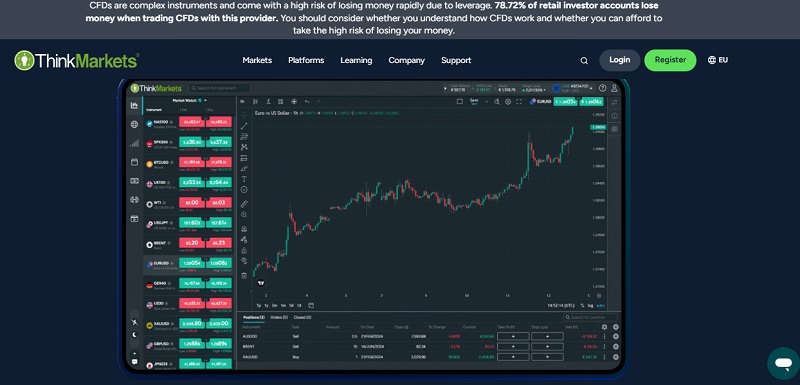
Task: Open the LIVE account selector dropdown
Action: tap(572, 88)
